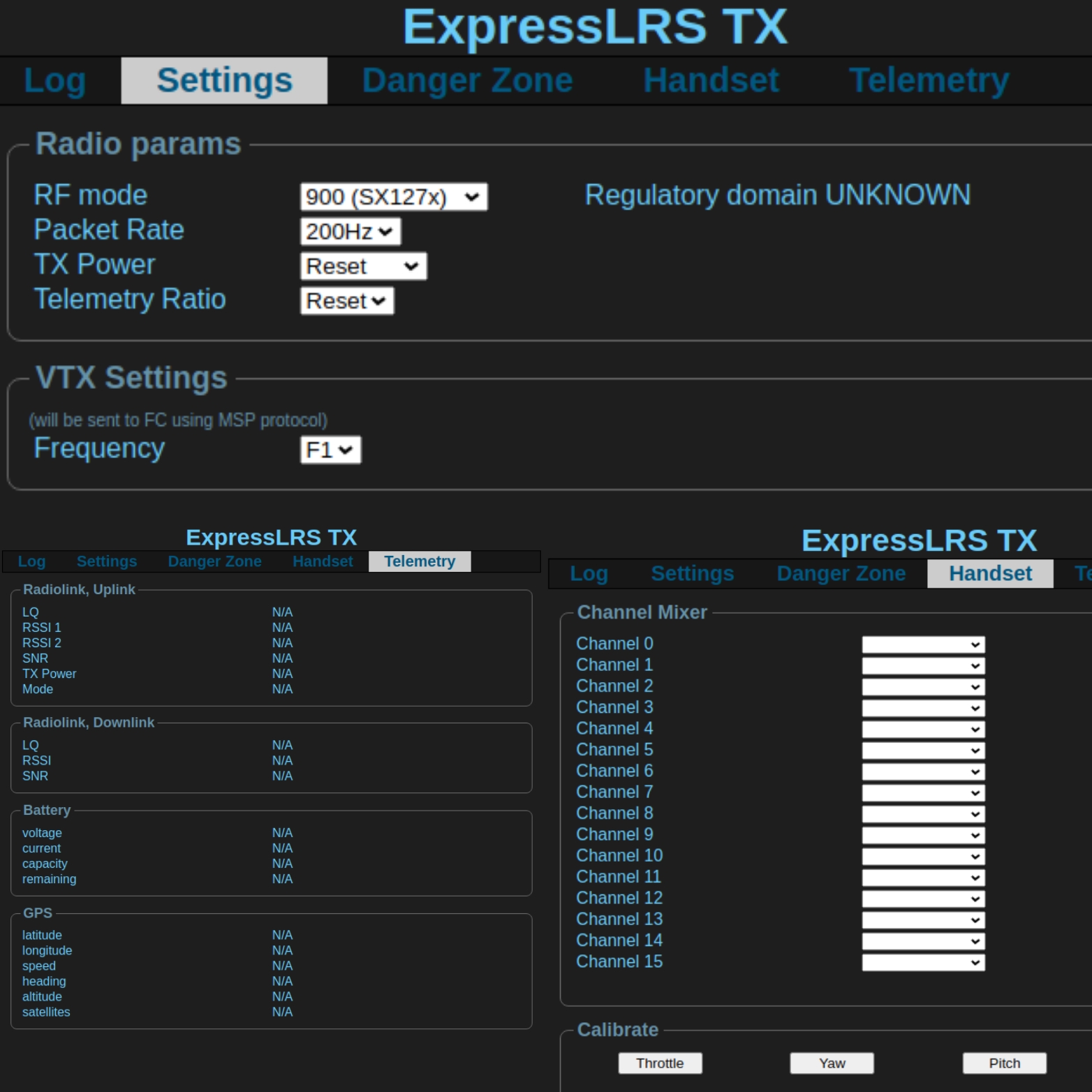Open Channel 2 mixer dropdown

[x=923, y=687]
